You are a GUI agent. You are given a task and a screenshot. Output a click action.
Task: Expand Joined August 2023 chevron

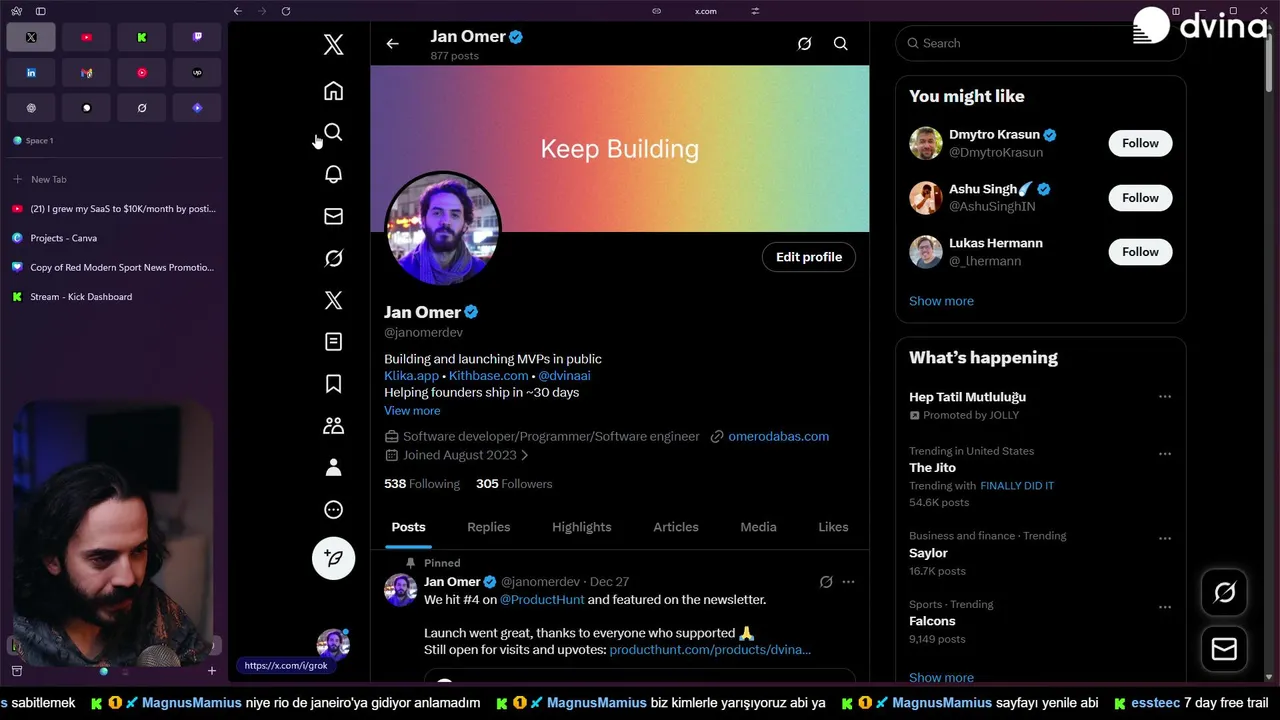click(525, 455)
